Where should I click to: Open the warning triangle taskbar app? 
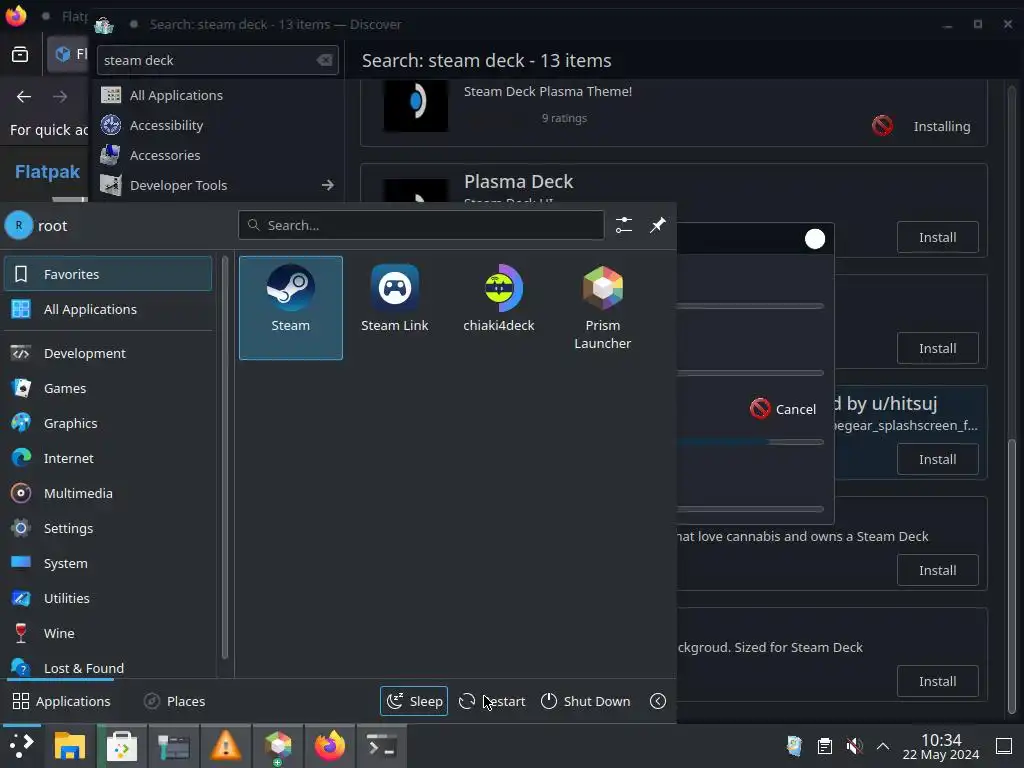coord(225,745)
